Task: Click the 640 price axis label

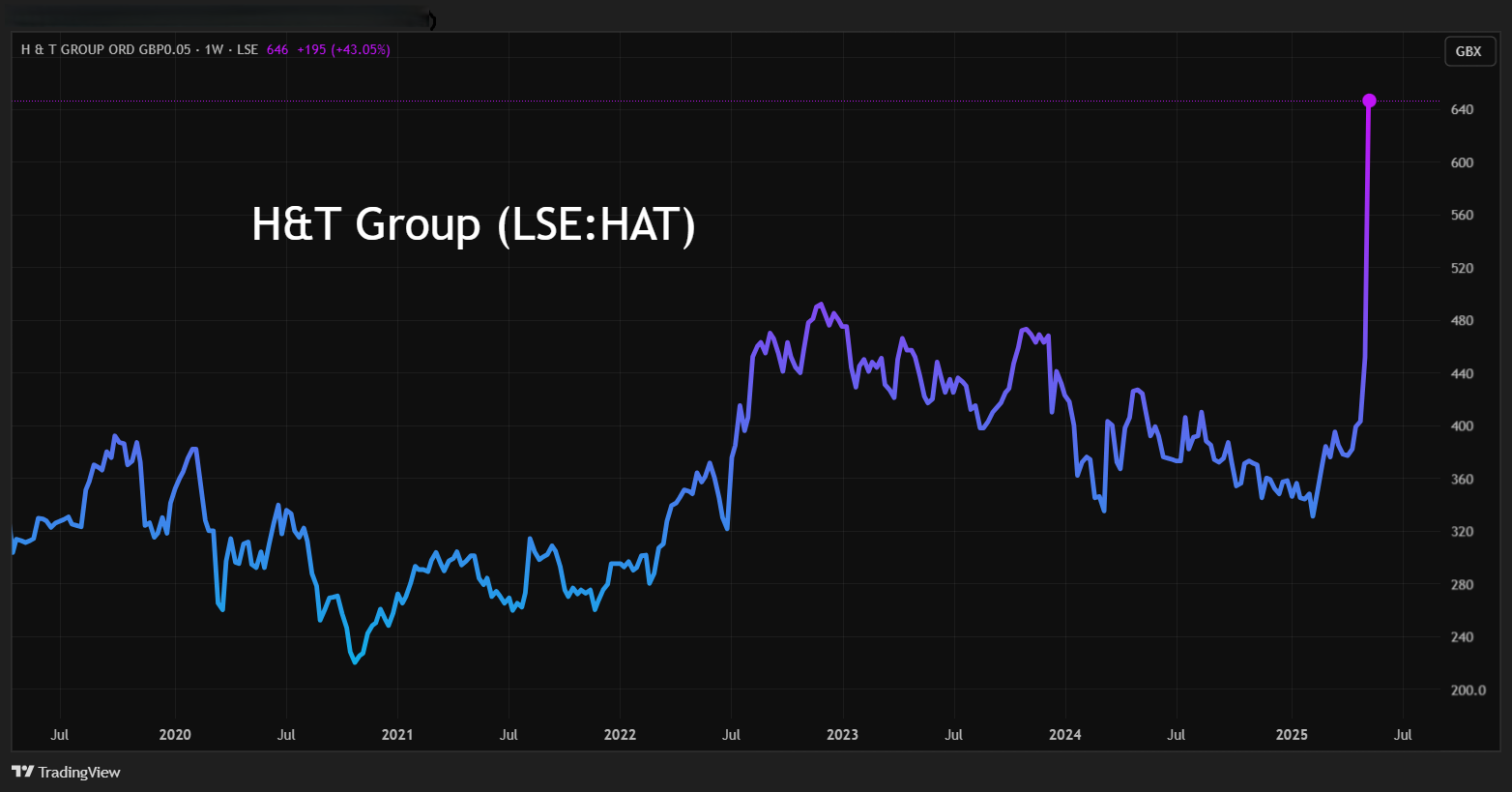Action: [1462, 109]
